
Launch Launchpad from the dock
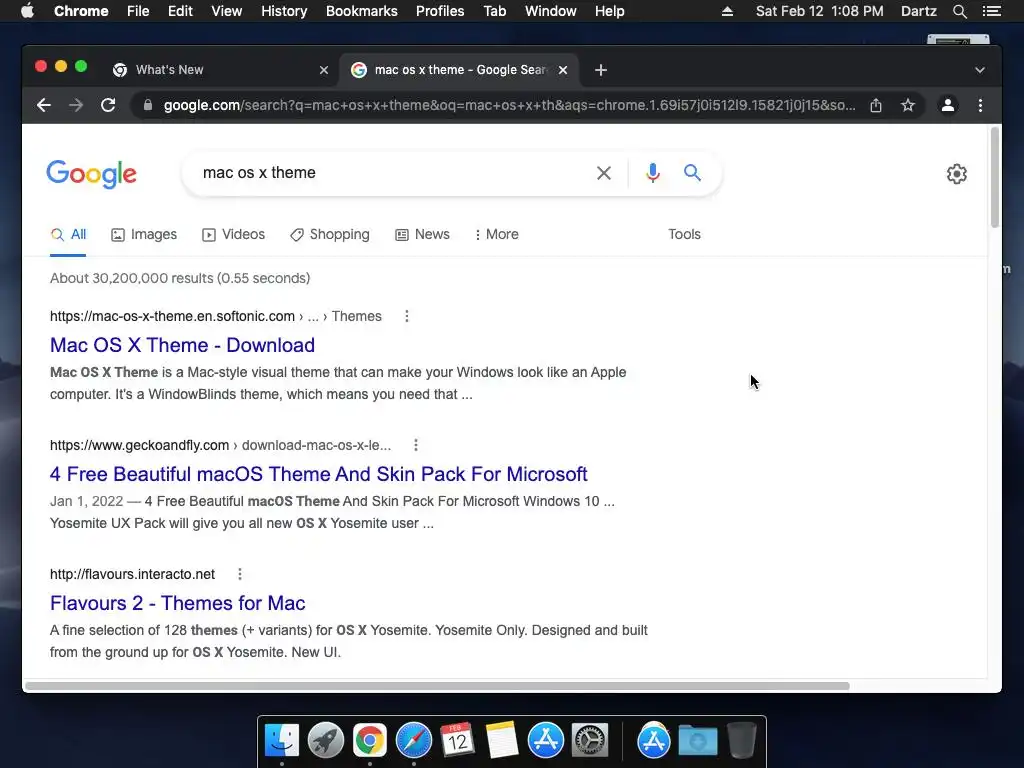pos(326,741)
